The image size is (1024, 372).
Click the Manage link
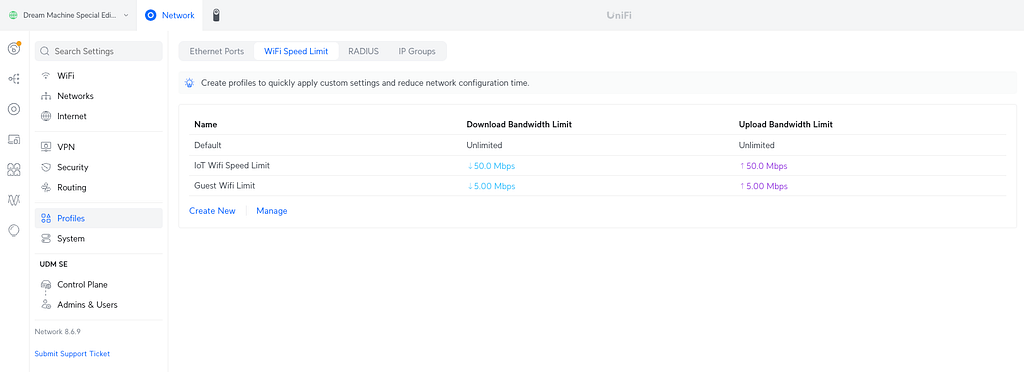(x=272, y=211)
